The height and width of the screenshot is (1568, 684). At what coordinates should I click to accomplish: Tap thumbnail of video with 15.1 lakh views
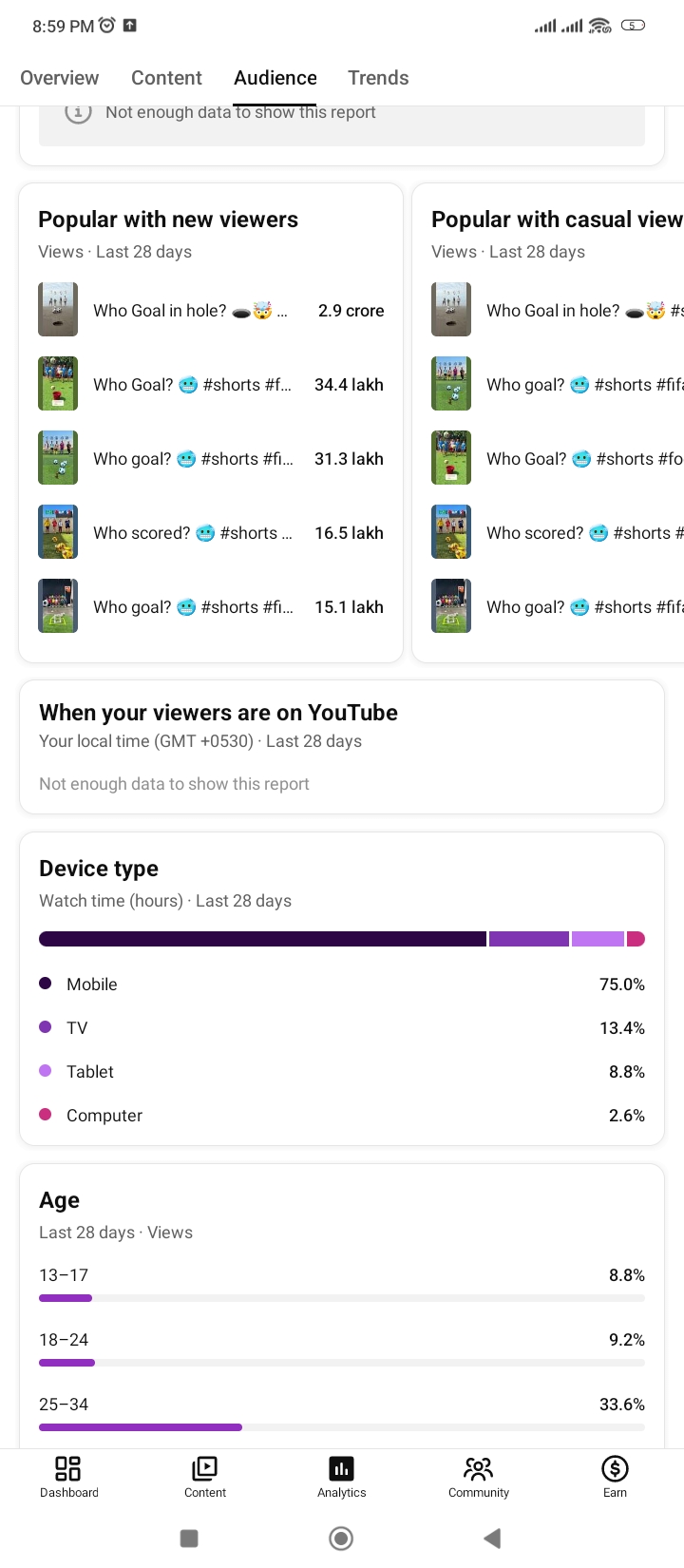[x=58, y=606]
